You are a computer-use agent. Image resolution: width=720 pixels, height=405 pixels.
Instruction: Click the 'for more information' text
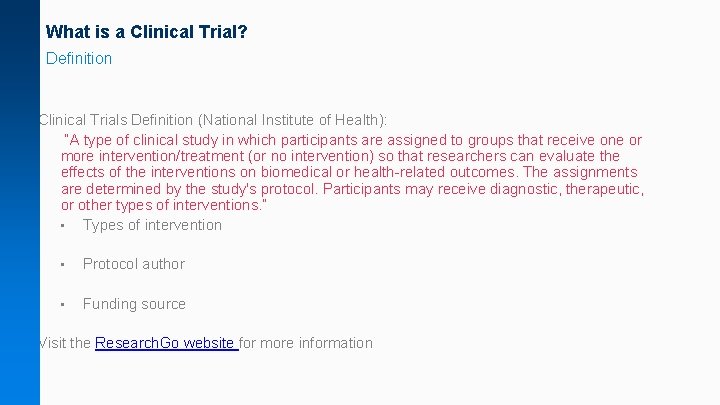point(306,343)
